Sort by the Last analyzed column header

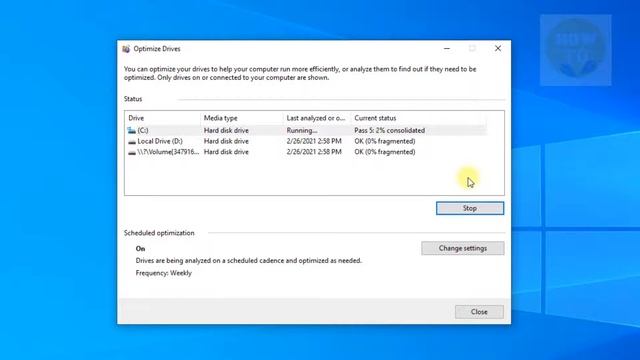coord(316,118)
